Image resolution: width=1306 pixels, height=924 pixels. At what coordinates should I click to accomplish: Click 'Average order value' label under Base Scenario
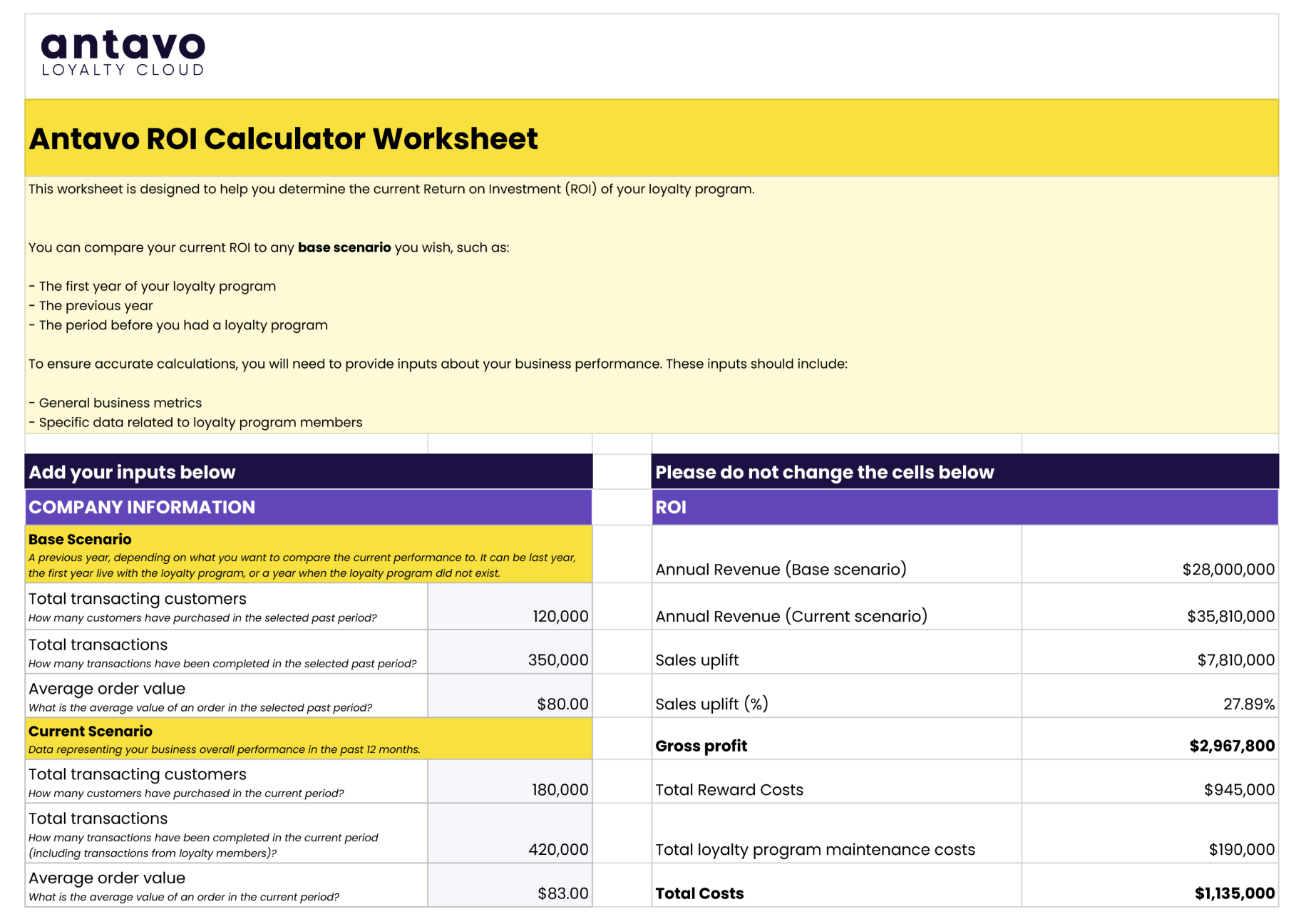tap(107, 689)
